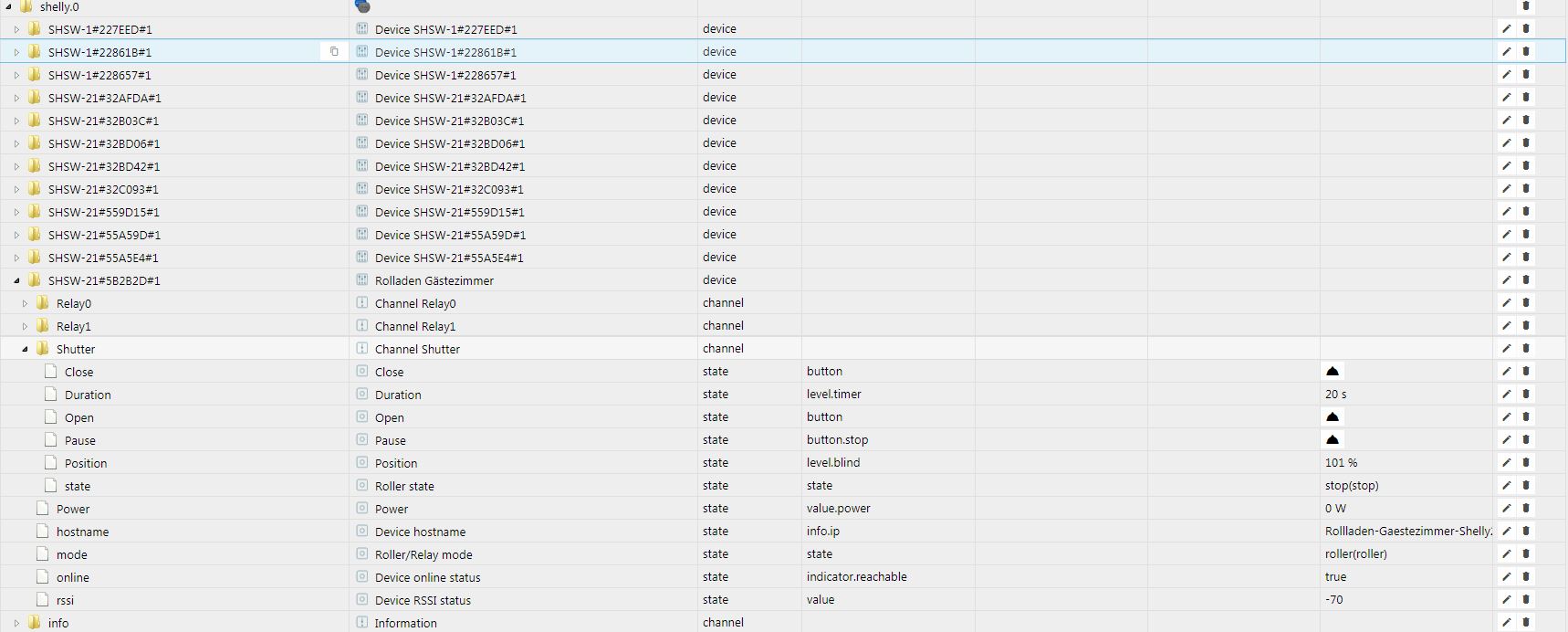1568x632 pixels.
Task: Trigger the Open shutter button value
Action: [x=1333, y=416]
